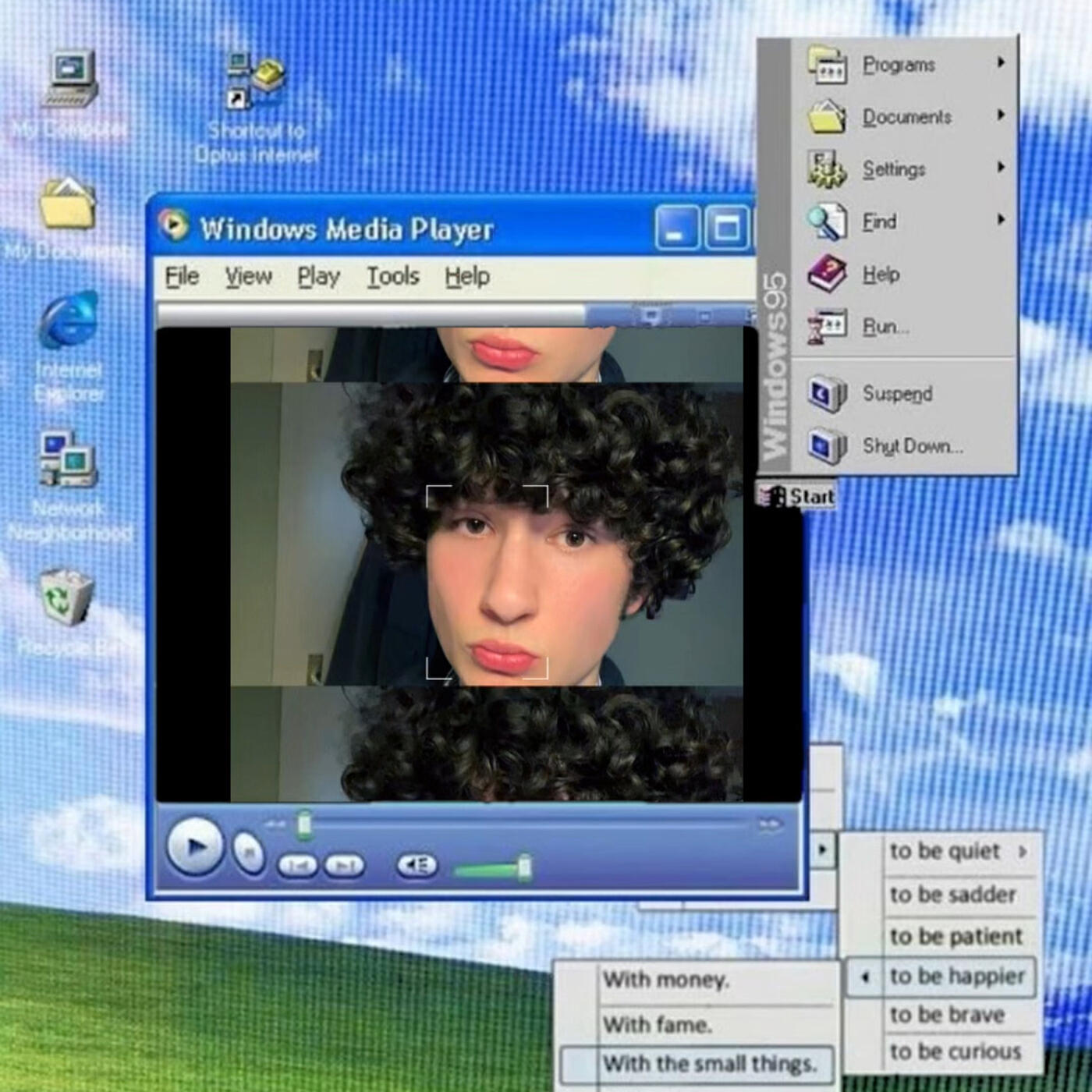Click the small arrow button left of "to be quiet"

822,849
